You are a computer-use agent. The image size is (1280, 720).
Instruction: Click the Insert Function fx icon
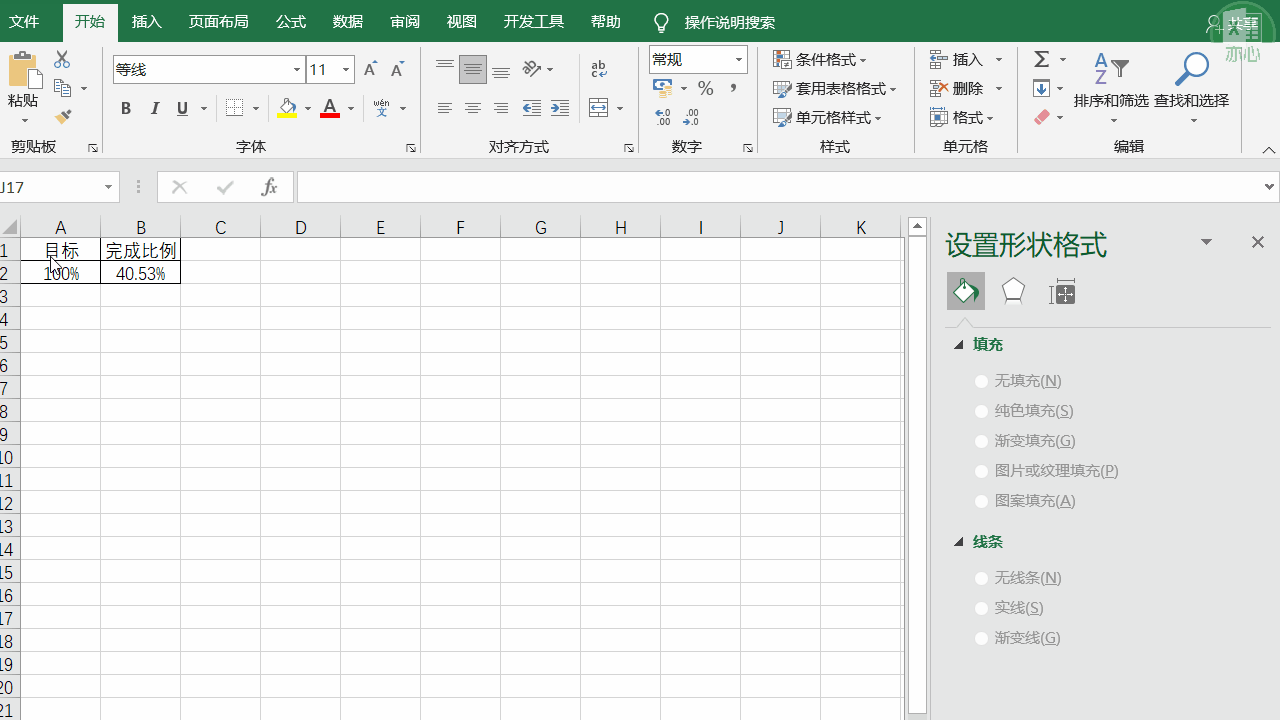(269, 187)
